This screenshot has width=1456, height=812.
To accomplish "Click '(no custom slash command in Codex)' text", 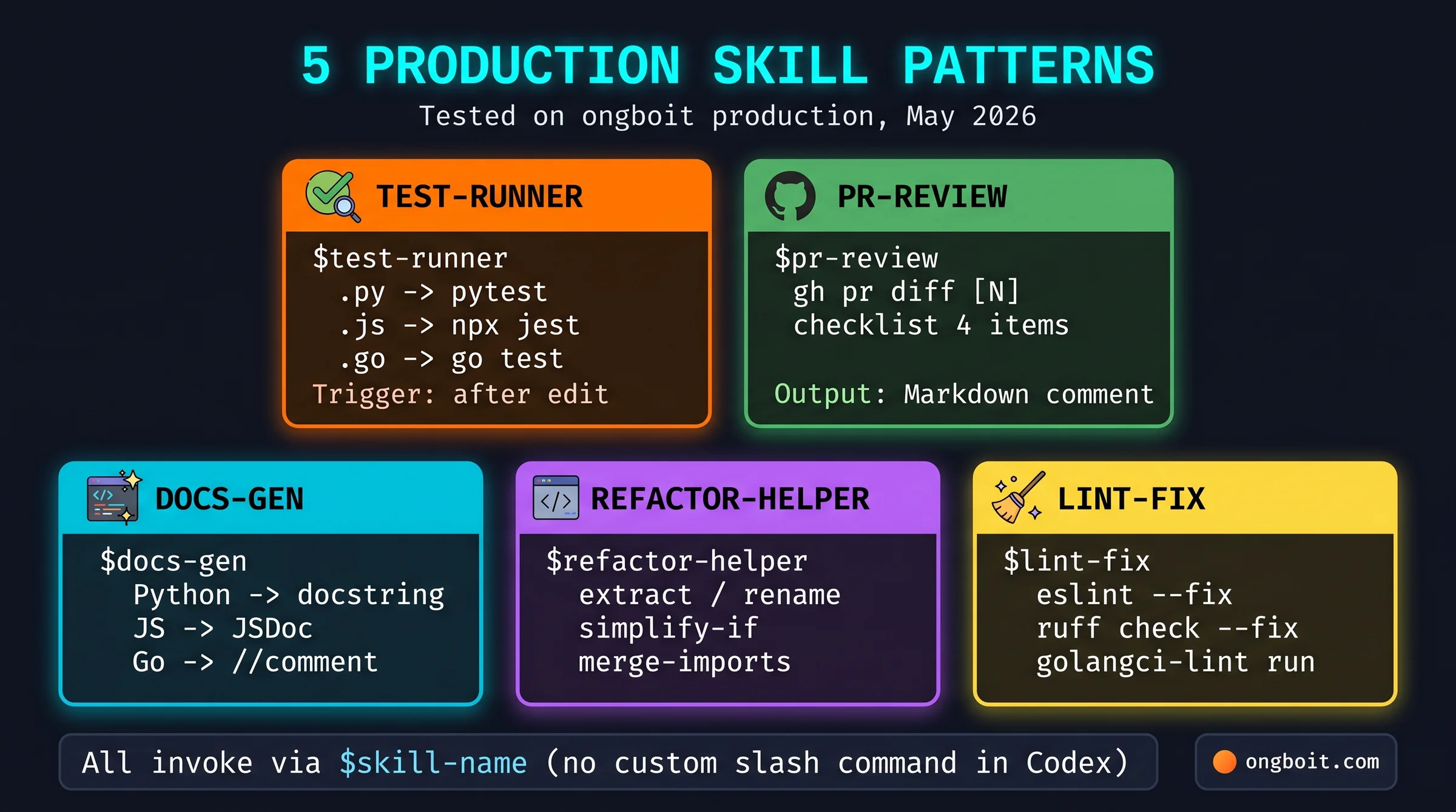I will [x=837, y=763].
